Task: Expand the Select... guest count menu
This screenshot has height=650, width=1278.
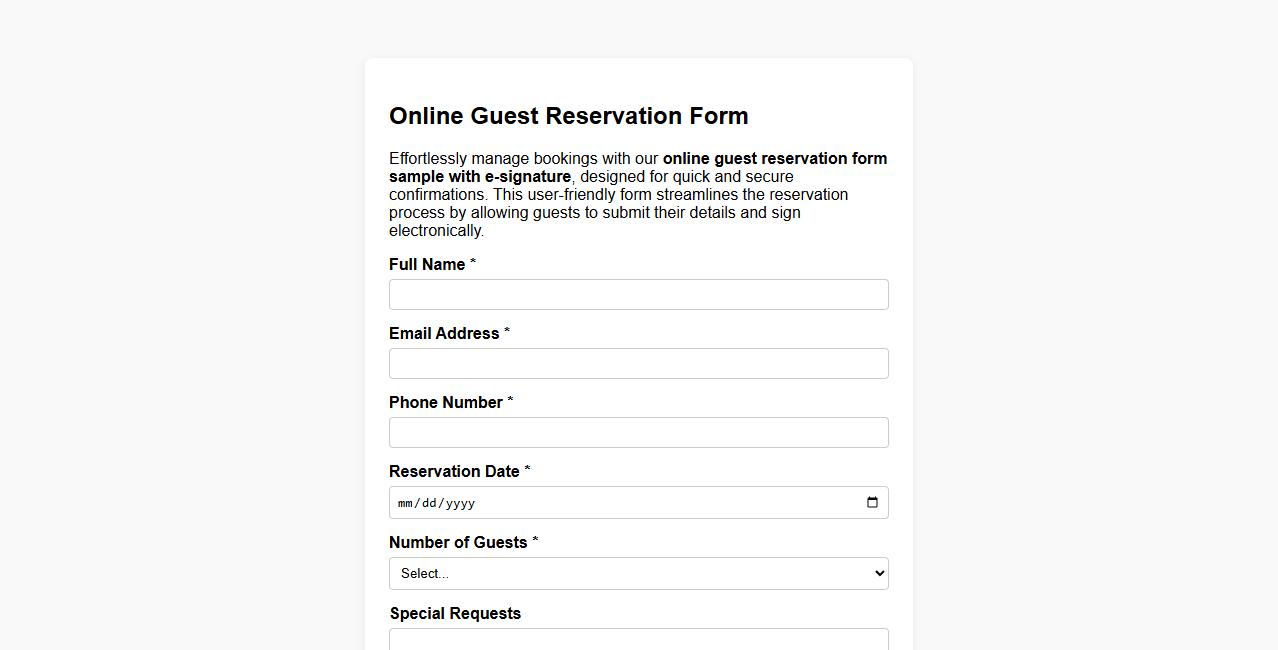Action: (639, 573)
